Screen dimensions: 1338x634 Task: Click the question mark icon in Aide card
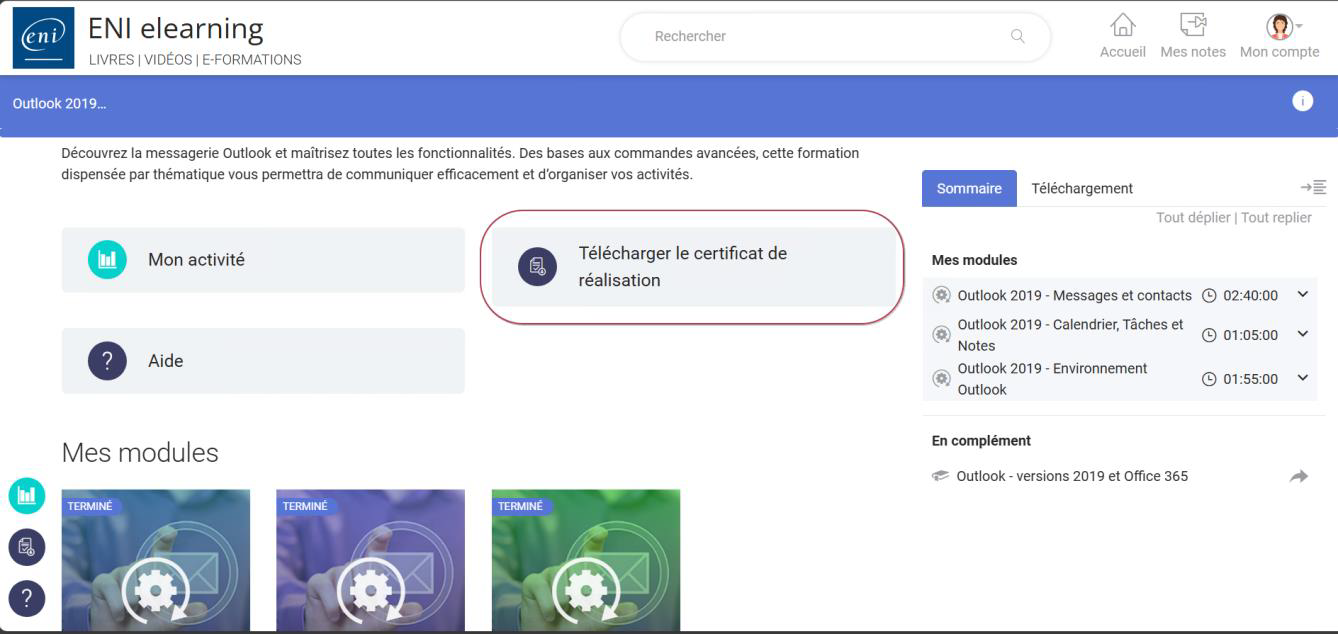click(x=107, y=361)
